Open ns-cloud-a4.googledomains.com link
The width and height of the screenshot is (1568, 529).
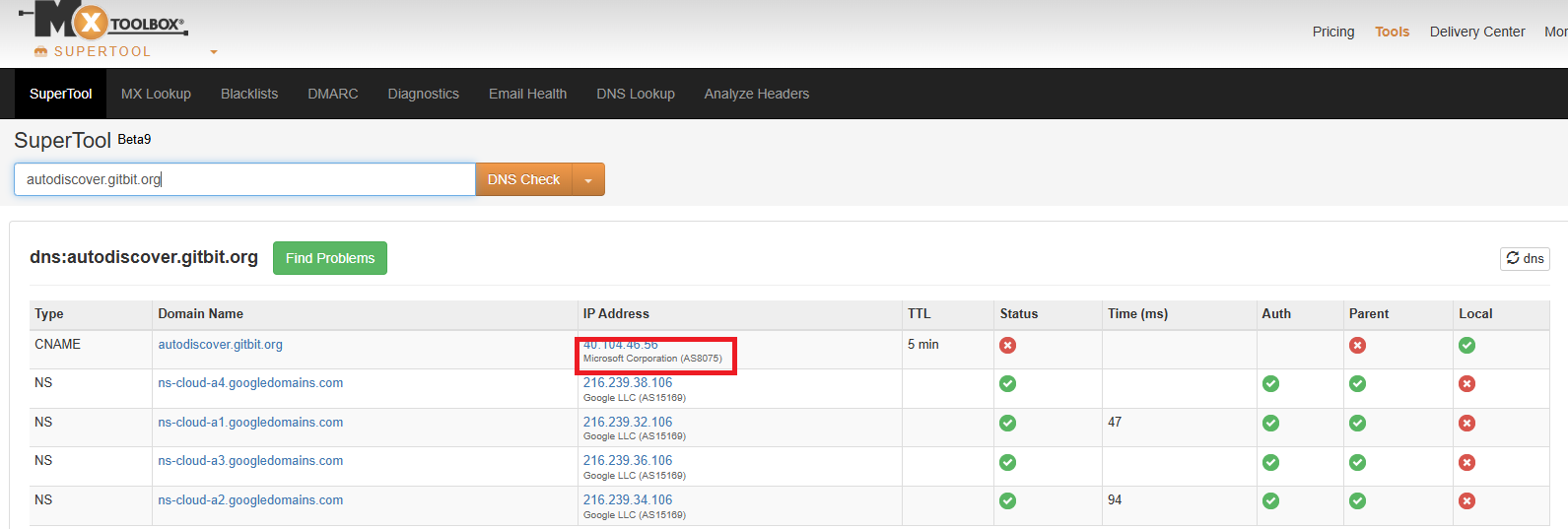[250, 382]
